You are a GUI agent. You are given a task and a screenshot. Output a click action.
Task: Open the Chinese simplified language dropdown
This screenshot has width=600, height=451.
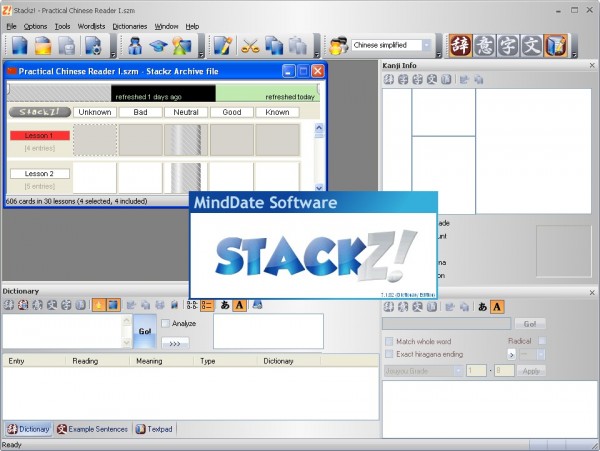(426, 45)
